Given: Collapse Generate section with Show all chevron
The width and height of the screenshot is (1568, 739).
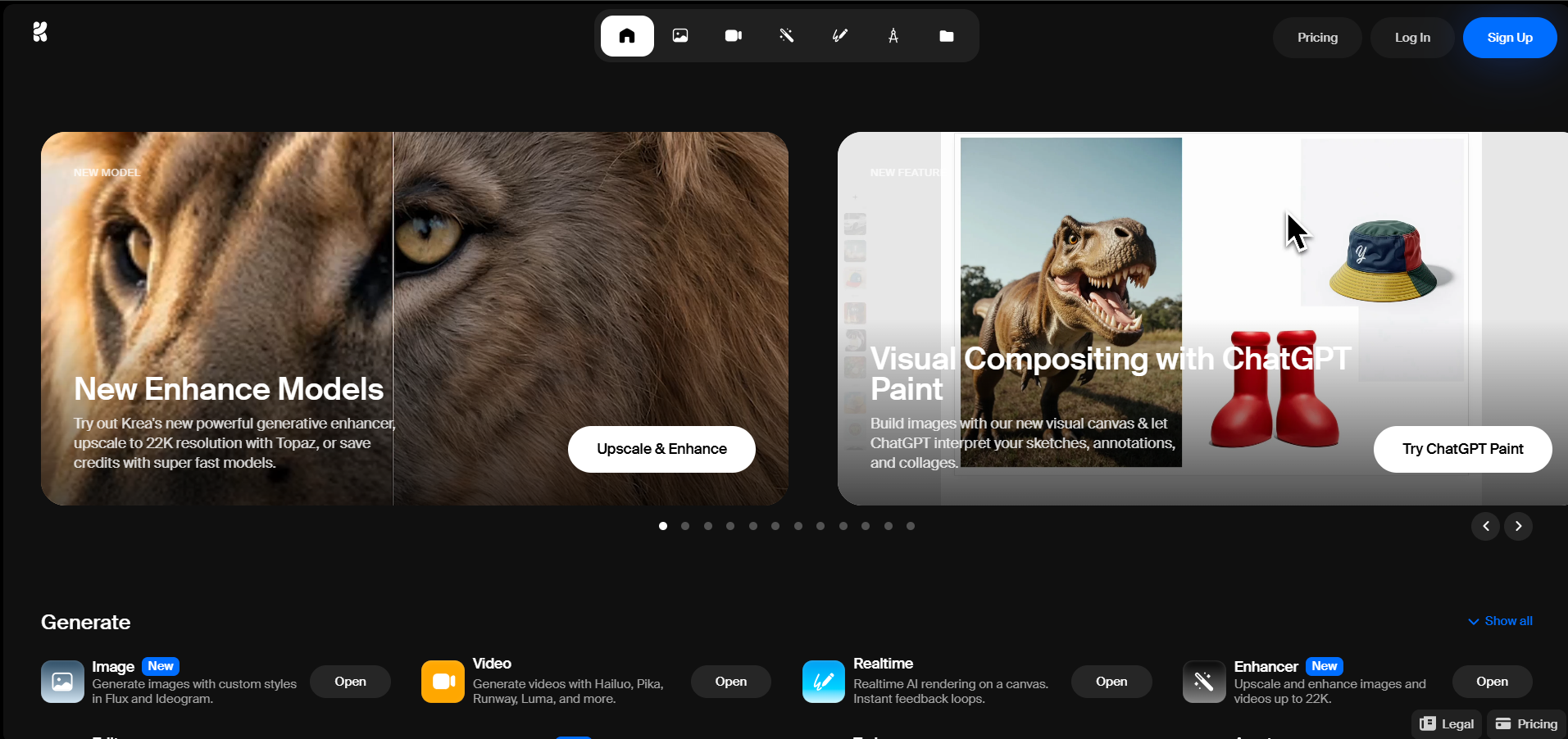Looking at the screenshot, I should point(1500,621).
